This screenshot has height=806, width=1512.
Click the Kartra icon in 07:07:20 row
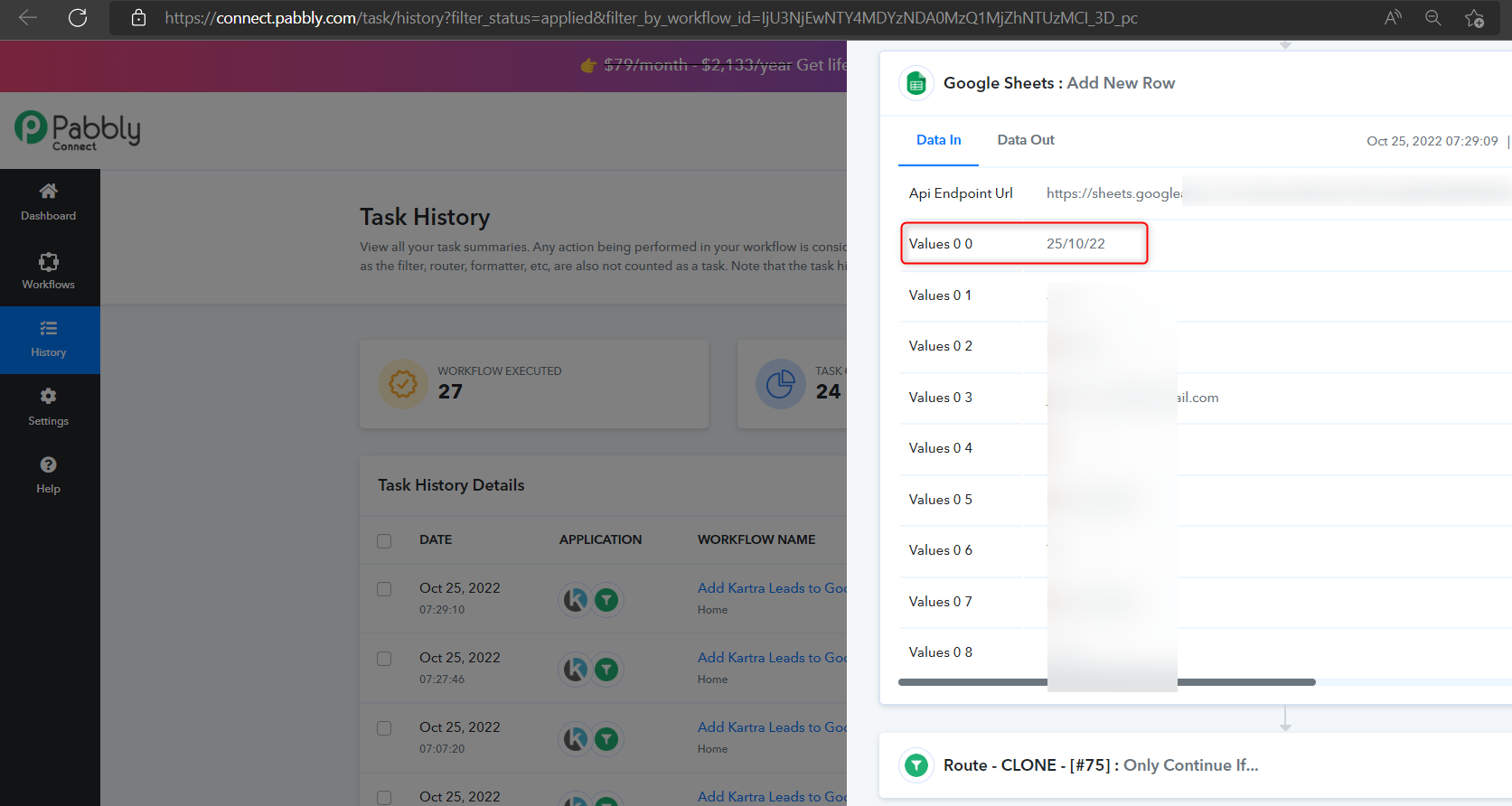[x=576, y=738]
